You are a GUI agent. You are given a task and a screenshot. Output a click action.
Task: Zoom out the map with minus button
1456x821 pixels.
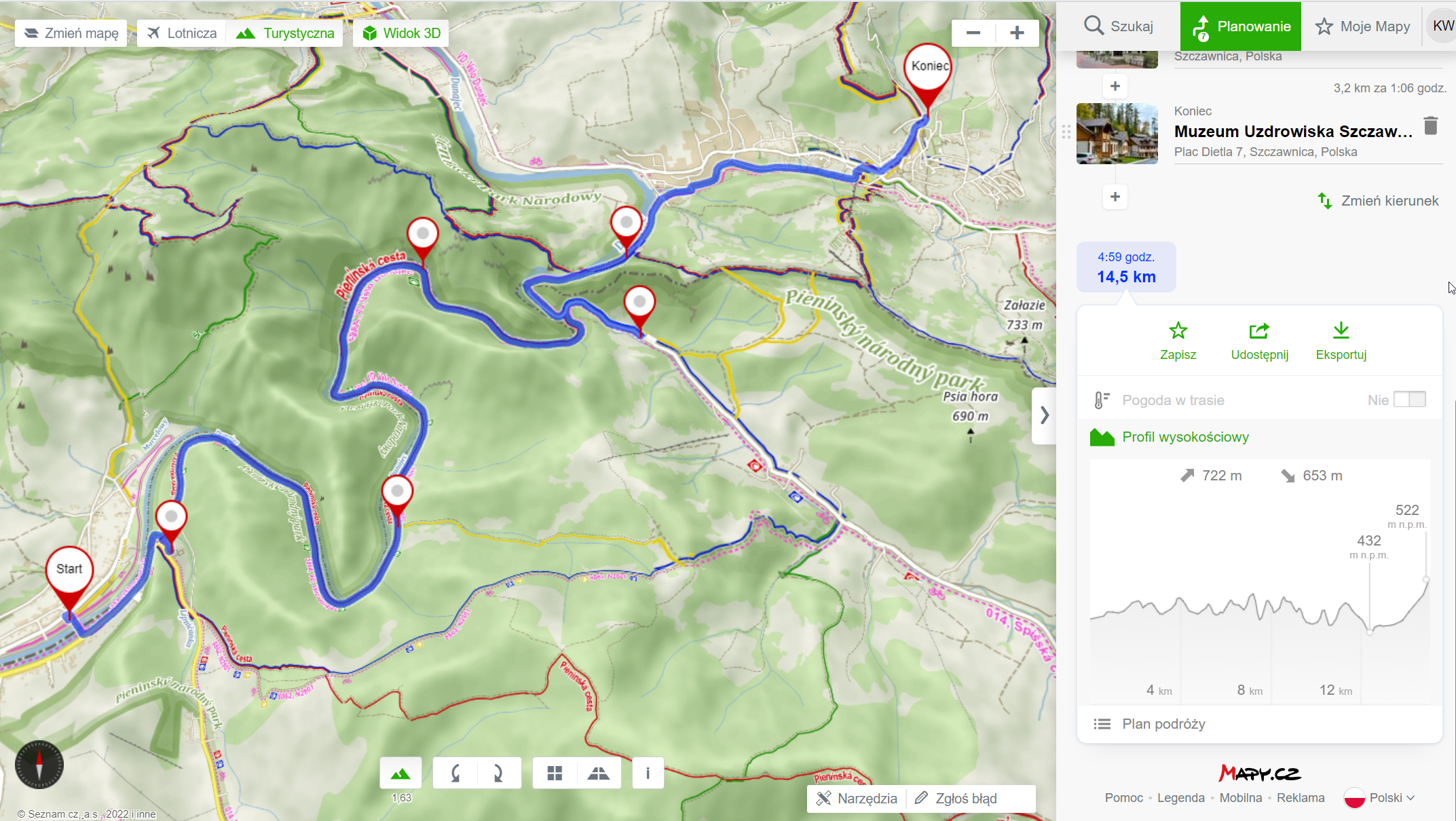click(x=973, y=33)
